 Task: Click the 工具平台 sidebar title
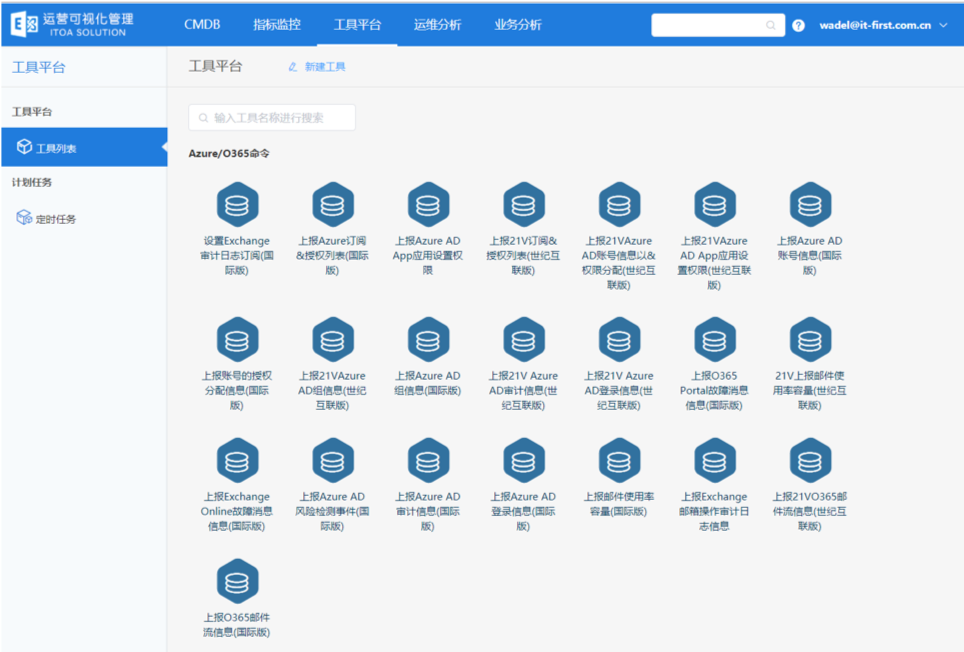(39, 68)
